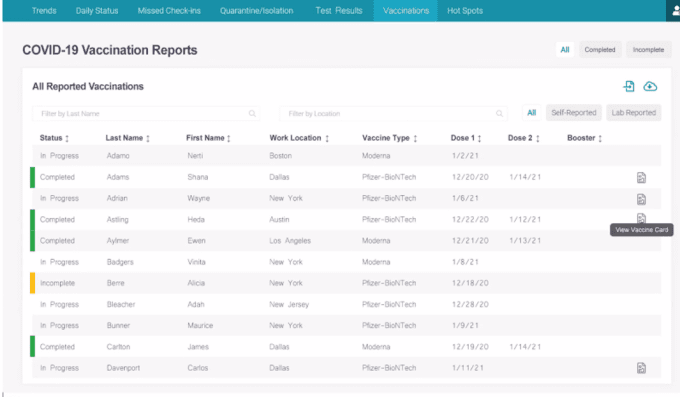Image resolution: width=680 pixels, height=397 pixels.
Task: Click the user profile icon
Action: pyautogui.click(x=676, y=10)
